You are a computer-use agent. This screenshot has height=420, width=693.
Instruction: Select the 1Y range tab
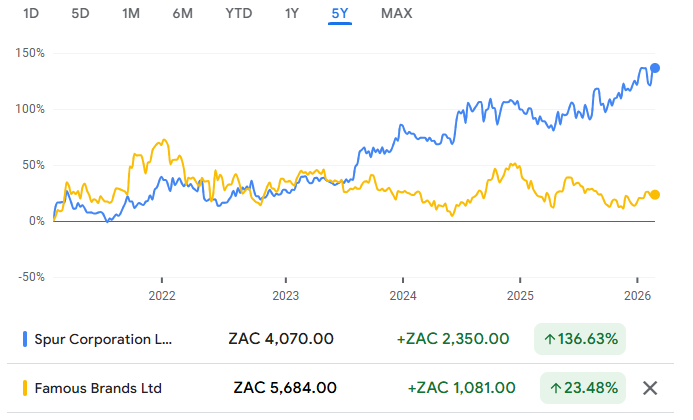(x=292, y=14)
